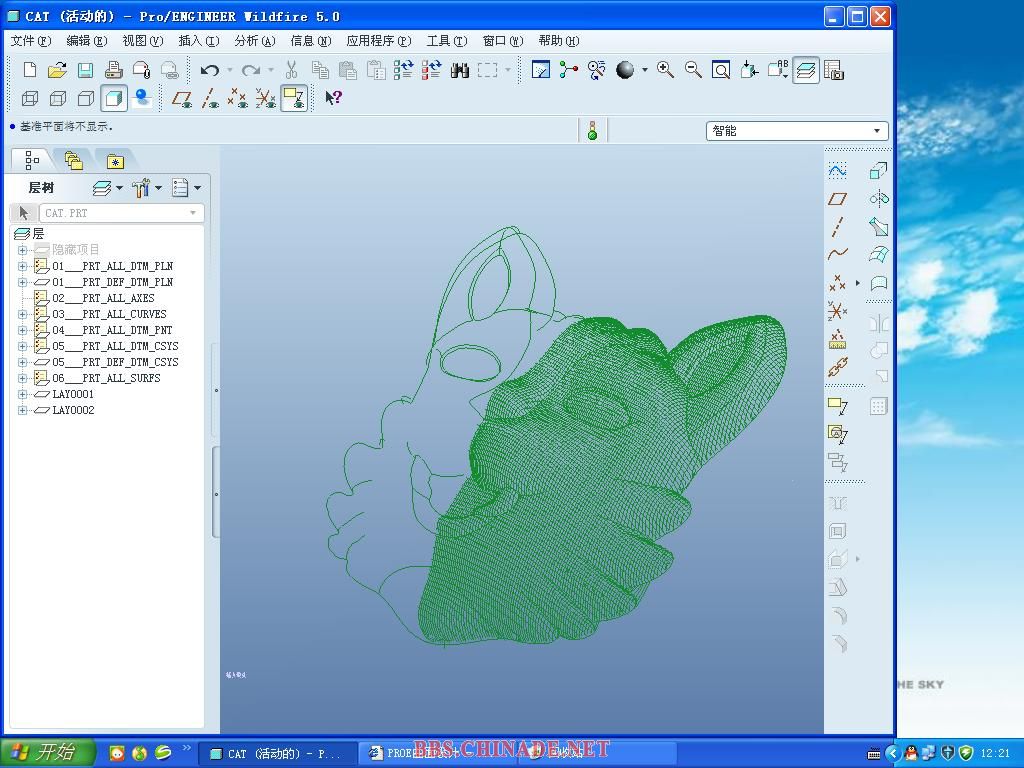Click the PROE taskbar button
Viewport: 1024px width, 768px height.
(438, 754)
